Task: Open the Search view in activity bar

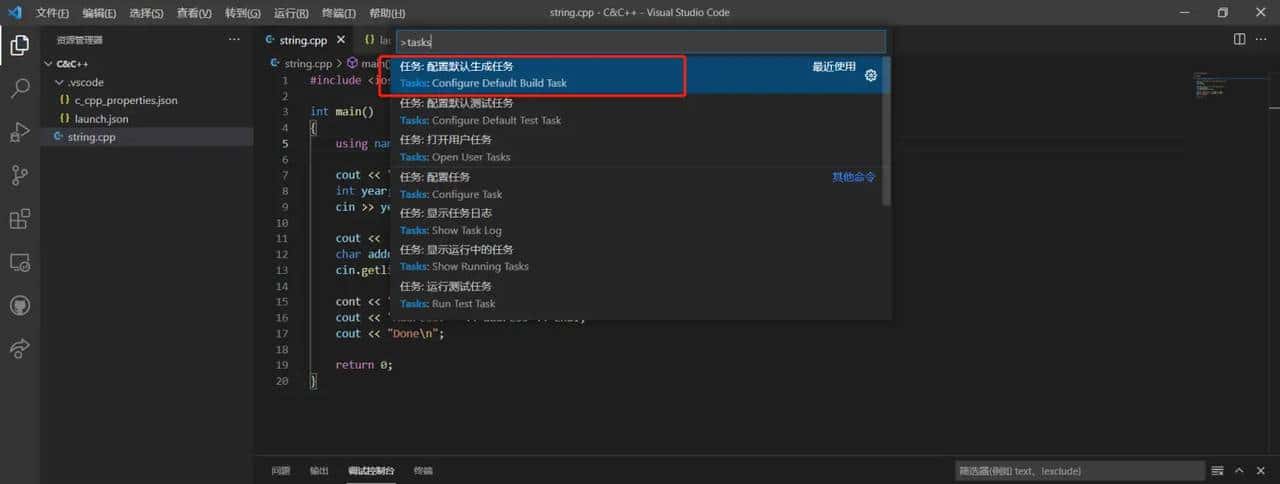Action: 19,88
